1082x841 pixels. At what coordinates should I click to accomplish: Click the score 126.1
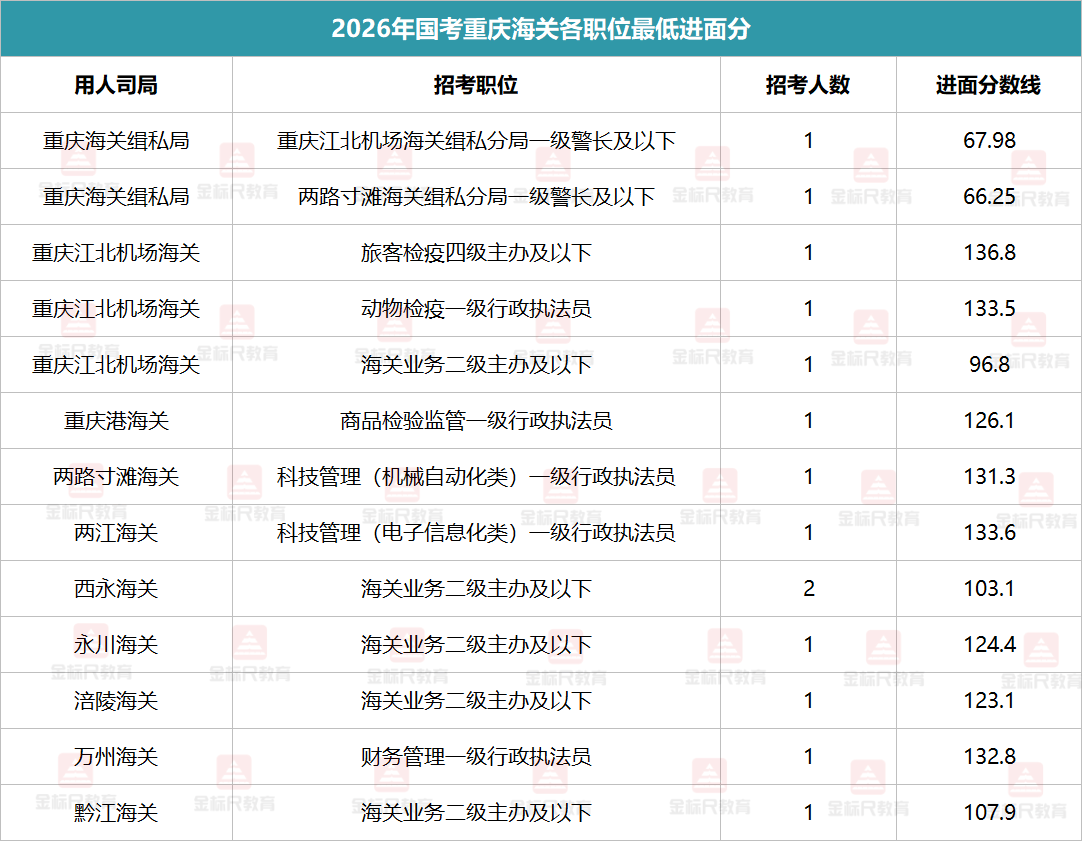pos(989,420)
